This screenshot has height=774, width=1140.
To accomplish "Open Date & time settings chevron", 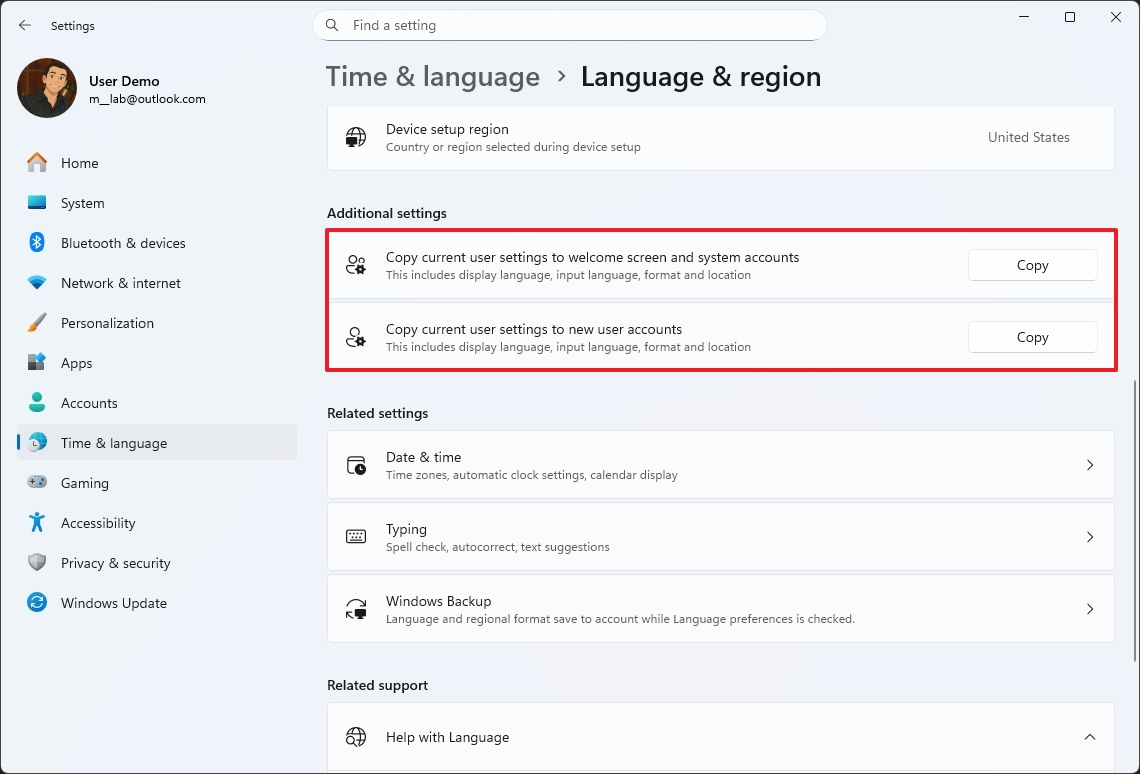I will click(x=1090, y=465).
